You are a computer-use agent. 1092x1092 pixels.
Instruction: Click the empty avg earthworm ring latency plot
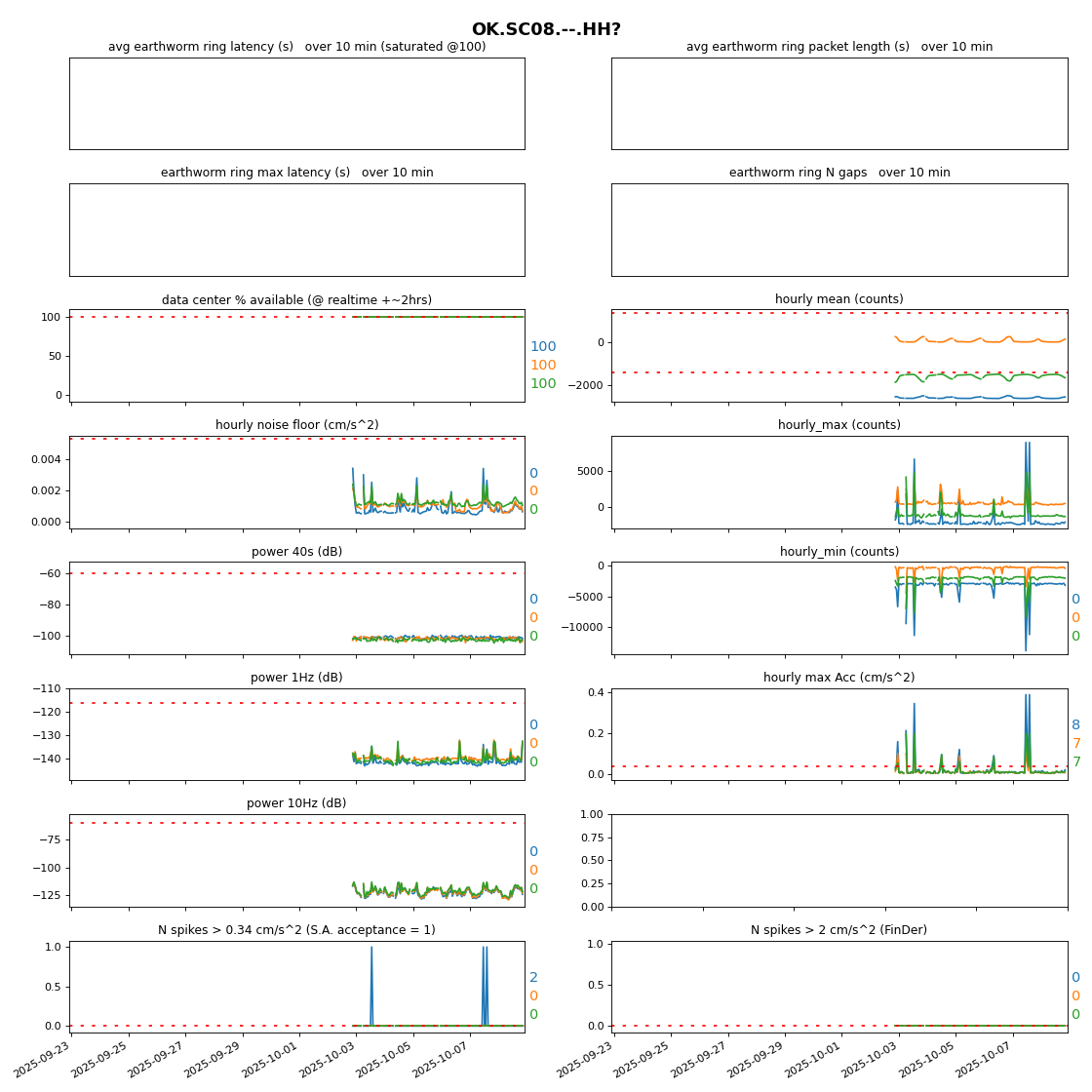tap(296, 103)
